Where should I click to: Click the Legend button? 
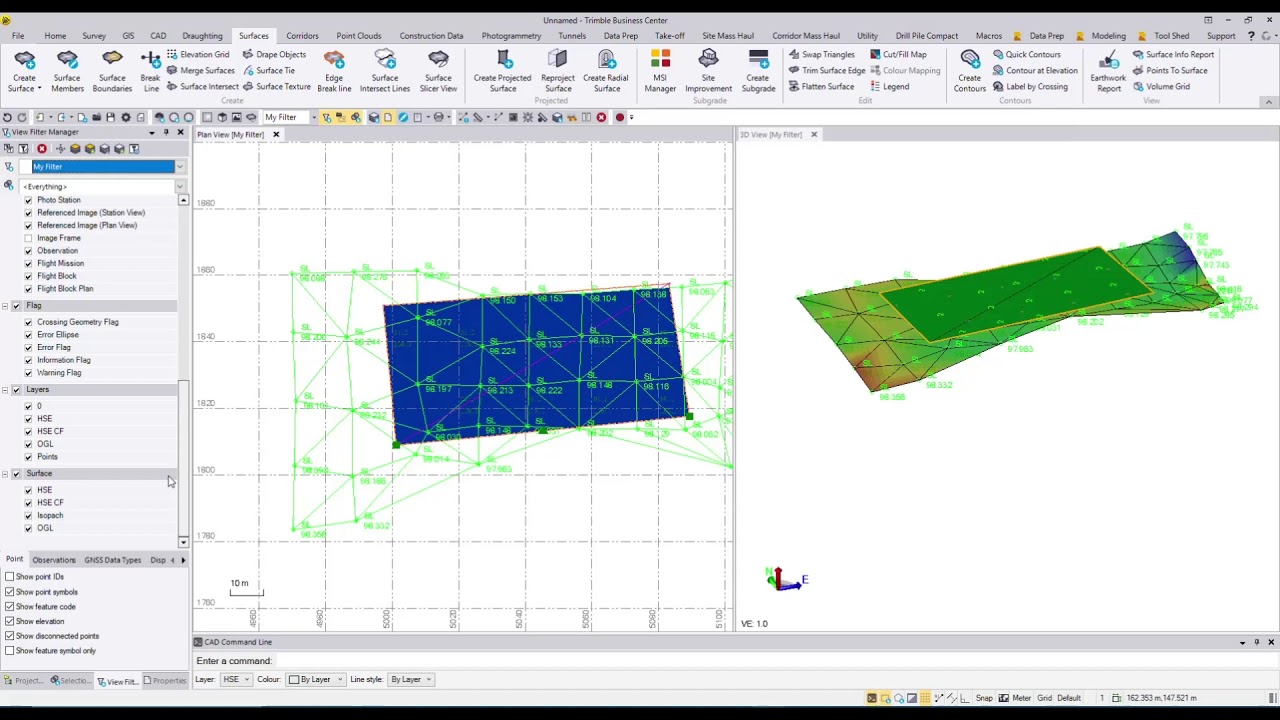(x=890, y=86)
